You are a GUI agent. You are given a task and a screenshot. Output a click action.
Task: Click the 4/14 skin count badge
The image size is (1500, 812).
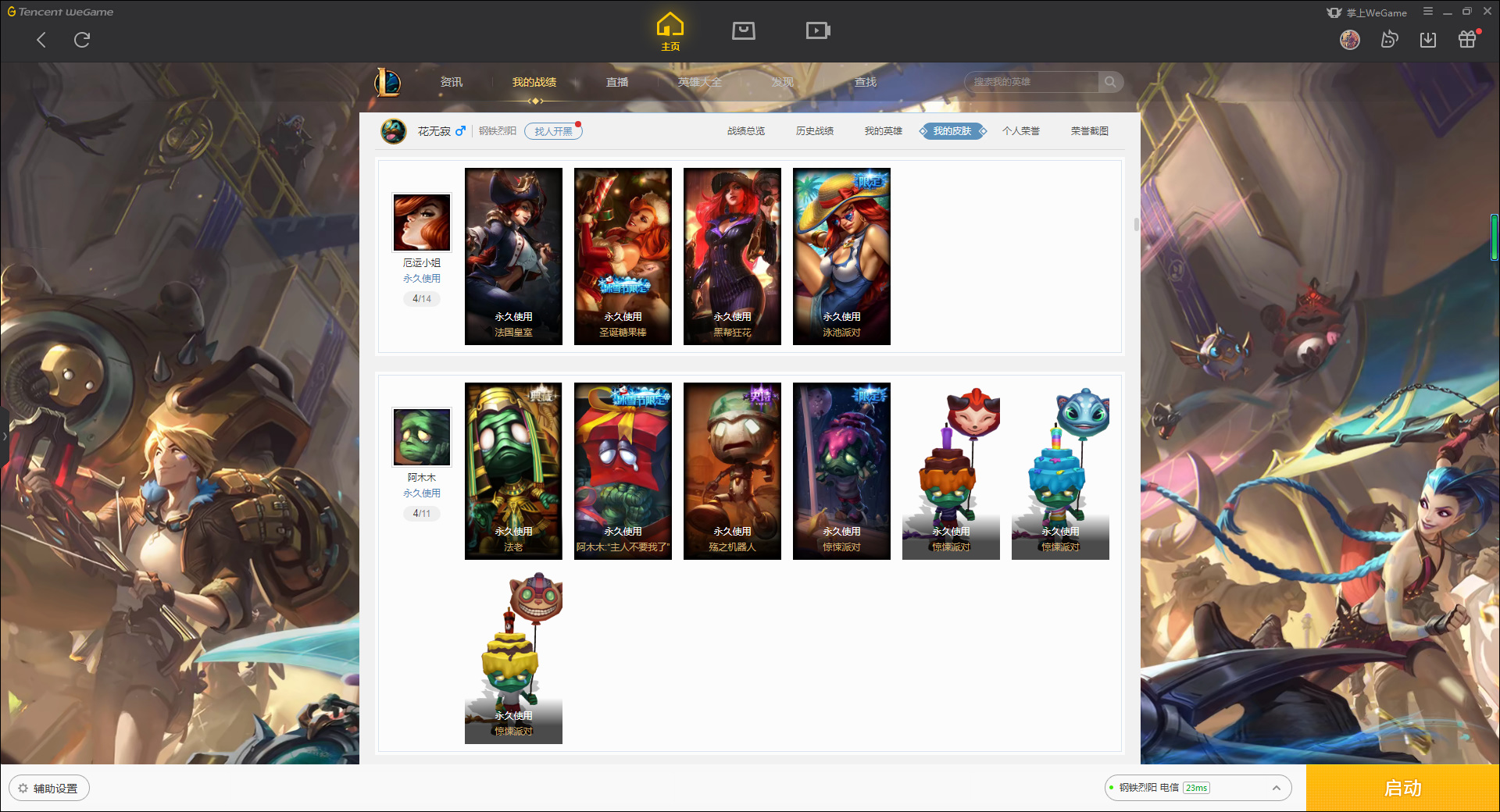coord(422,299)
